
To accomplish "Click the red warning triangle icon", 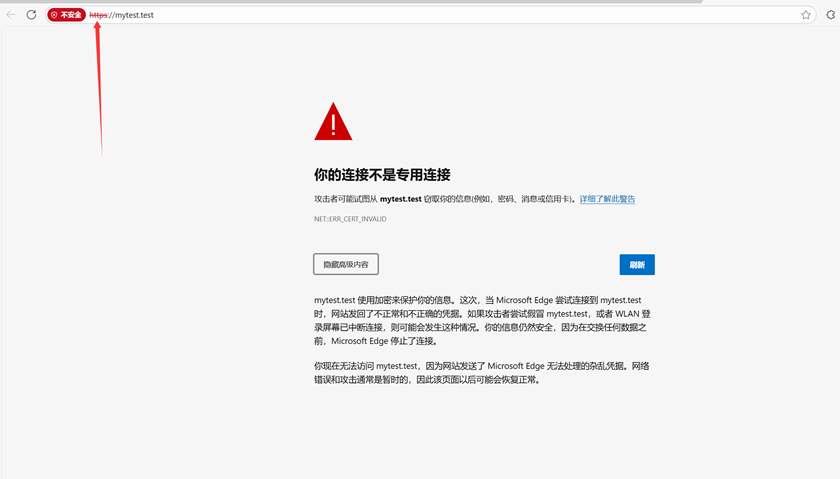I will [333, 122].
